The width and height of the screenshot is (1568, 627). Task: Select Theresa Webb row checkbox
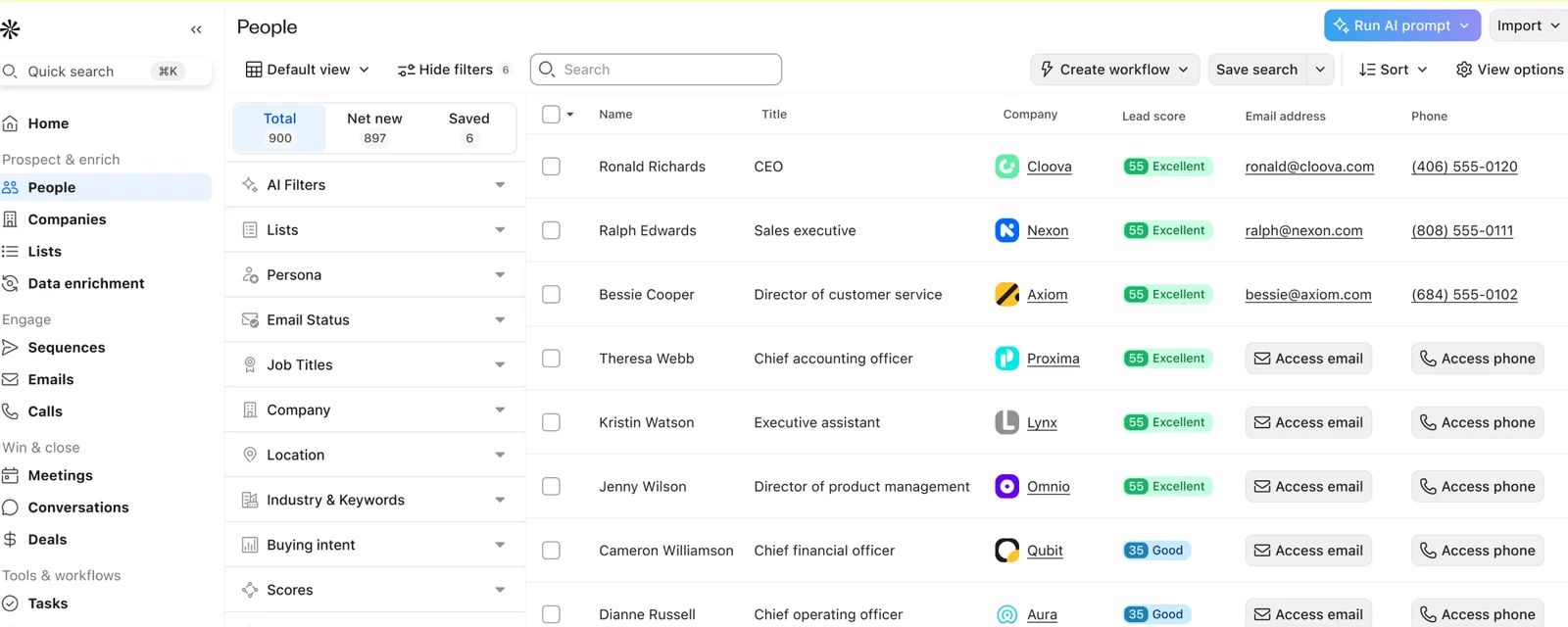pyautogui.click(x=551, y=359)
